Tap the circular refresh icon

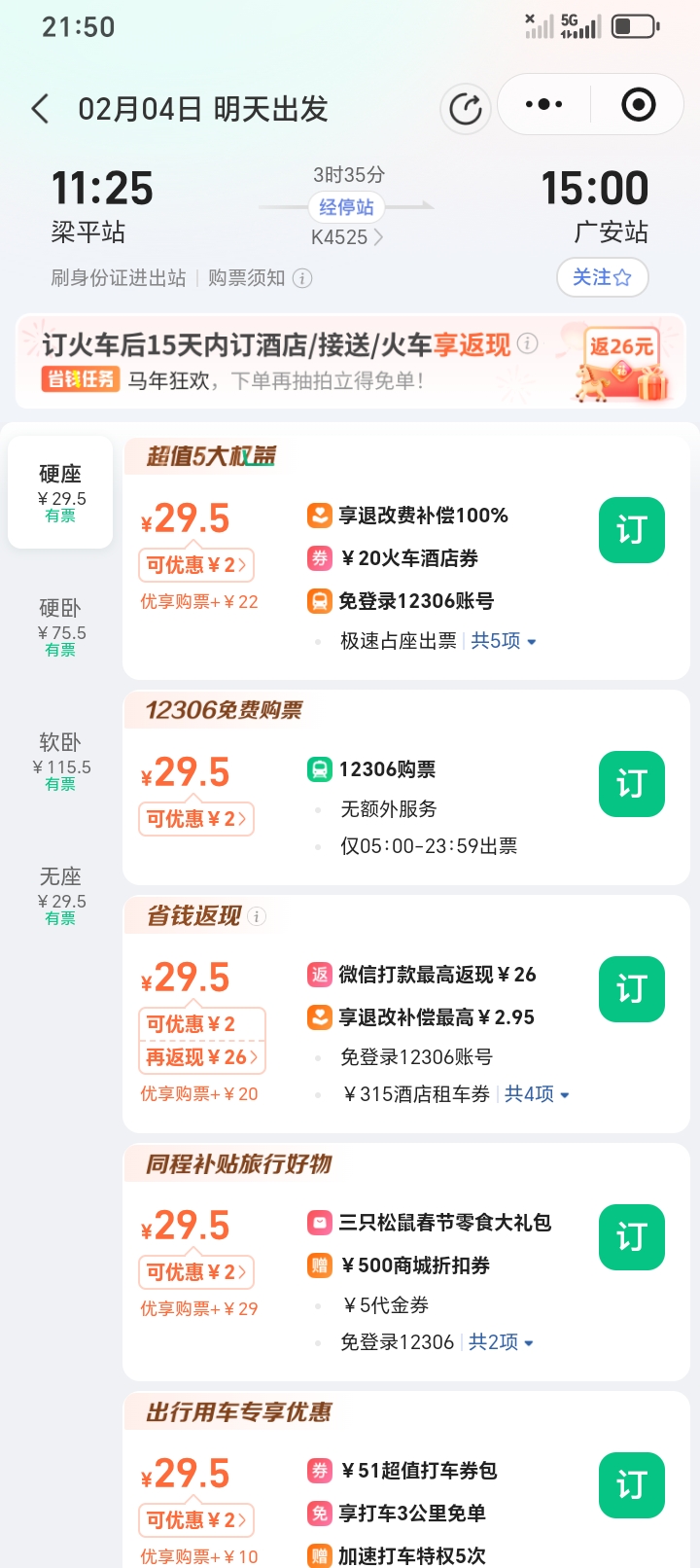[466, 108]
